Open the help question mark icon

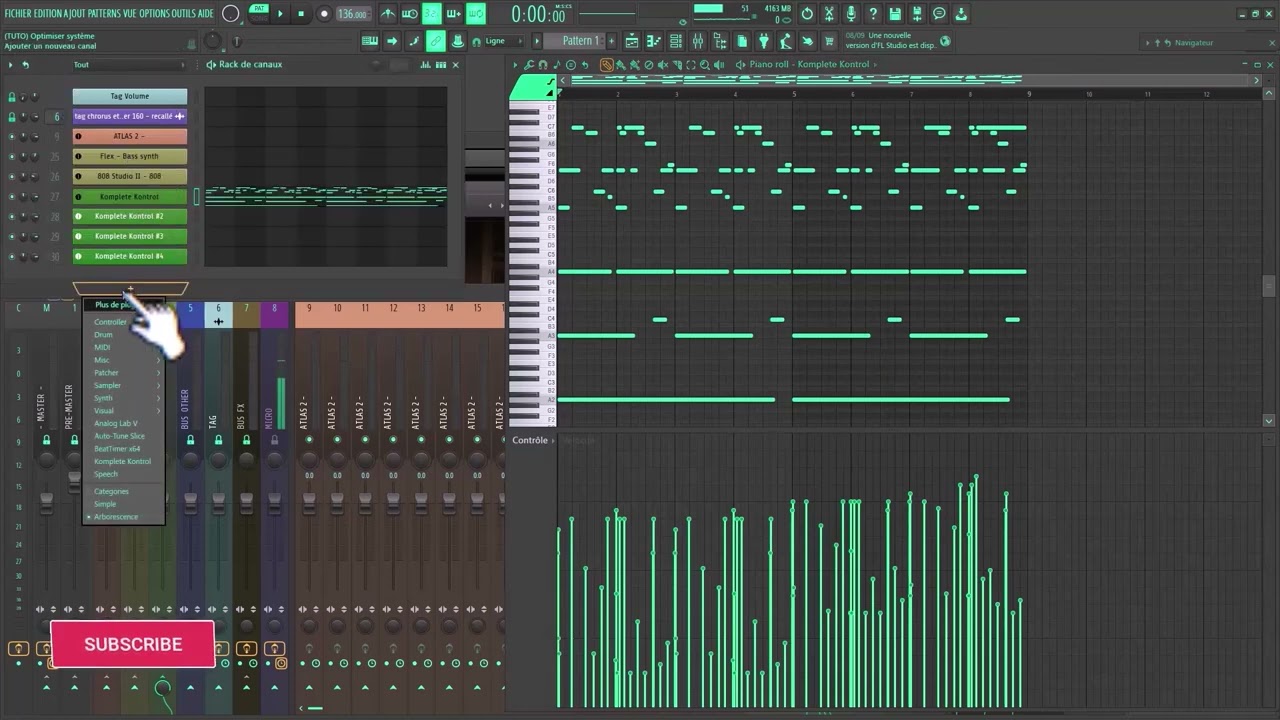[x=873, y=14]
